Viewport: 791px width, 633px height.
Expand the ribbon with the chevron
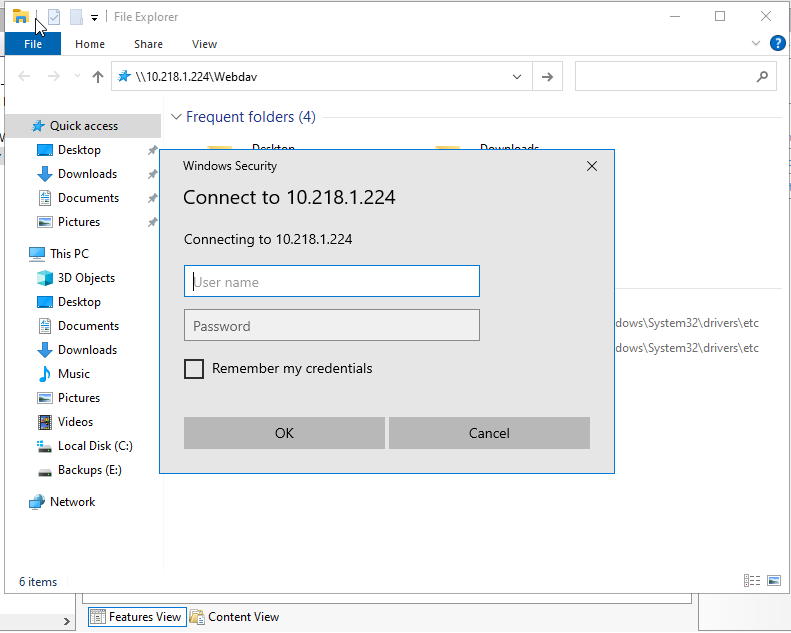756,43
